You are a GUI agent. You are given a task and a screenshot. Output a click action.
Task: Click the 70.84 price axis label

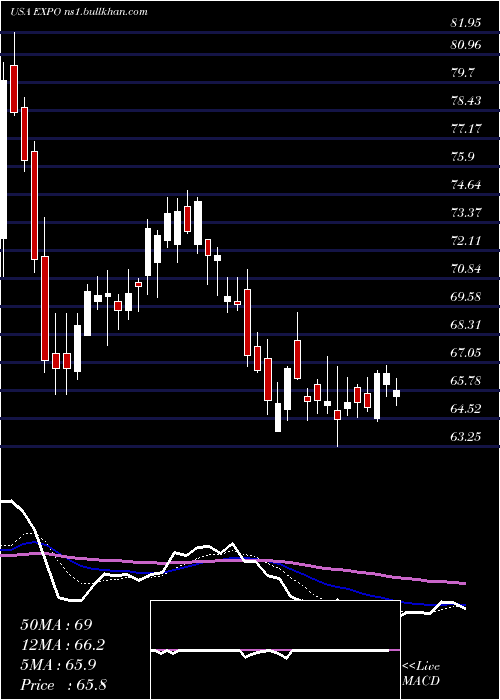tap(466, 269)
